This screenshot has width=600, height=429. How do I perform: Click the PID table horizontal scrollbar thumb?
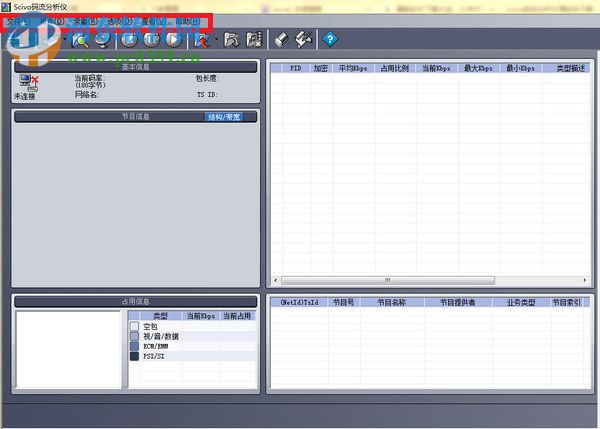click(x=388, y=281)
